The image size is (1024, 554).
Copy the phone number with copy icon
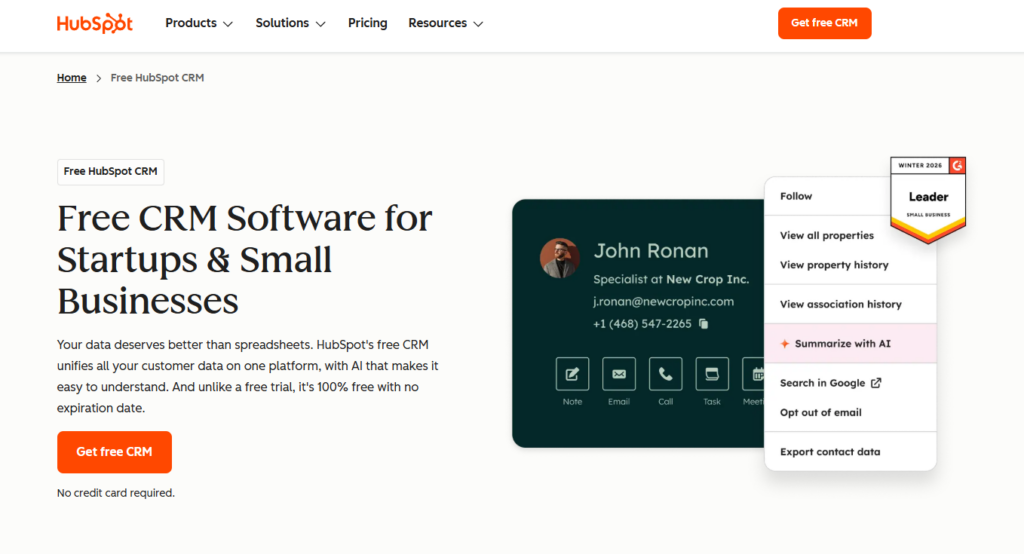703,323
